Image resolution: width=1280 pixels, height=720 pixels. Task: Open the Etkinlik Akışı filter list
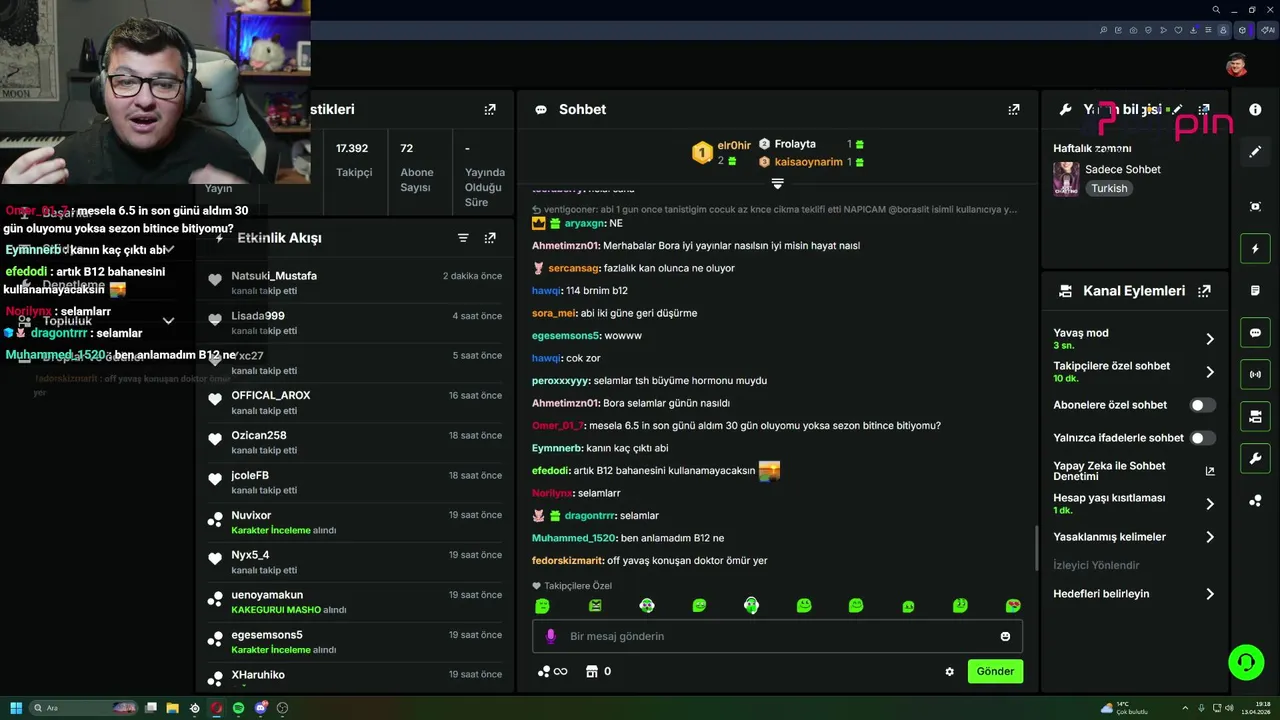[x=463, y=238]
